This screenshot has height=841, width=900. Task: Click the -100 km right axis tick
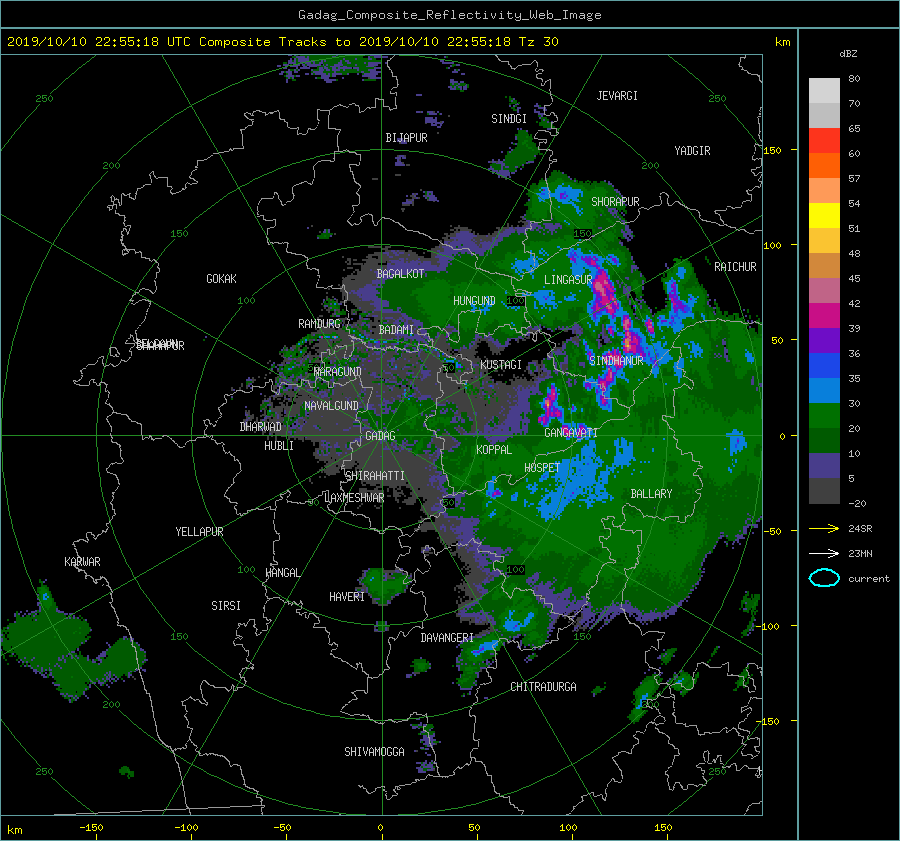(x=770, y=626)
